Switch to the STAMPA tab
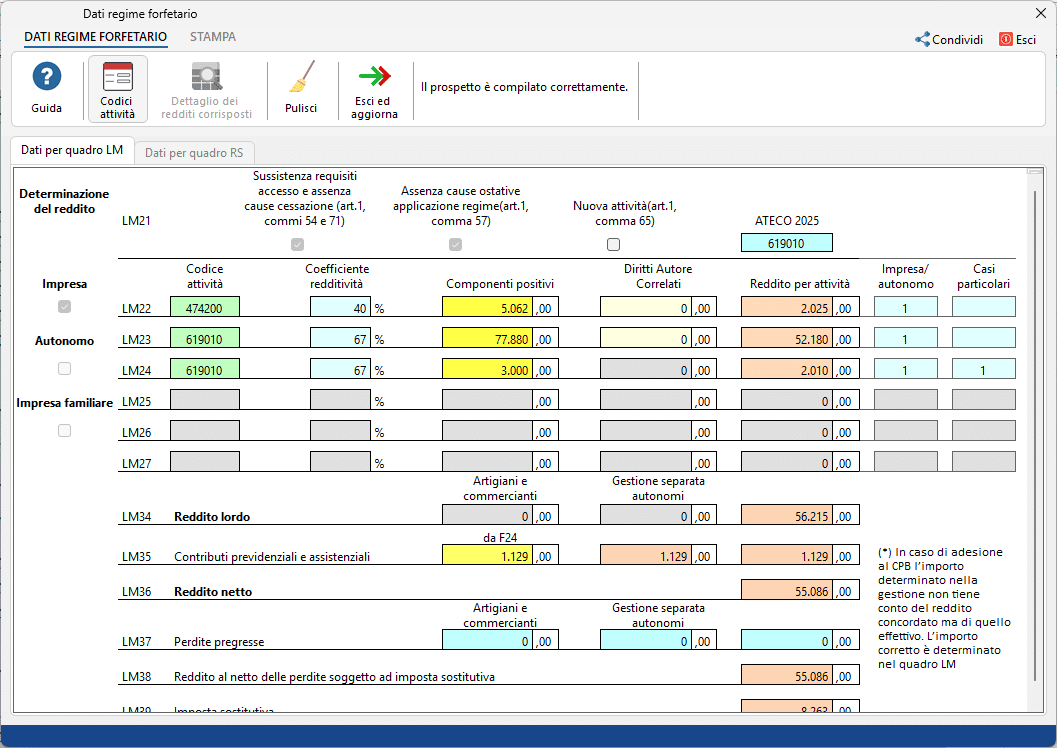Viewport: 1057px width, 748px height. (x=212, y=37)
